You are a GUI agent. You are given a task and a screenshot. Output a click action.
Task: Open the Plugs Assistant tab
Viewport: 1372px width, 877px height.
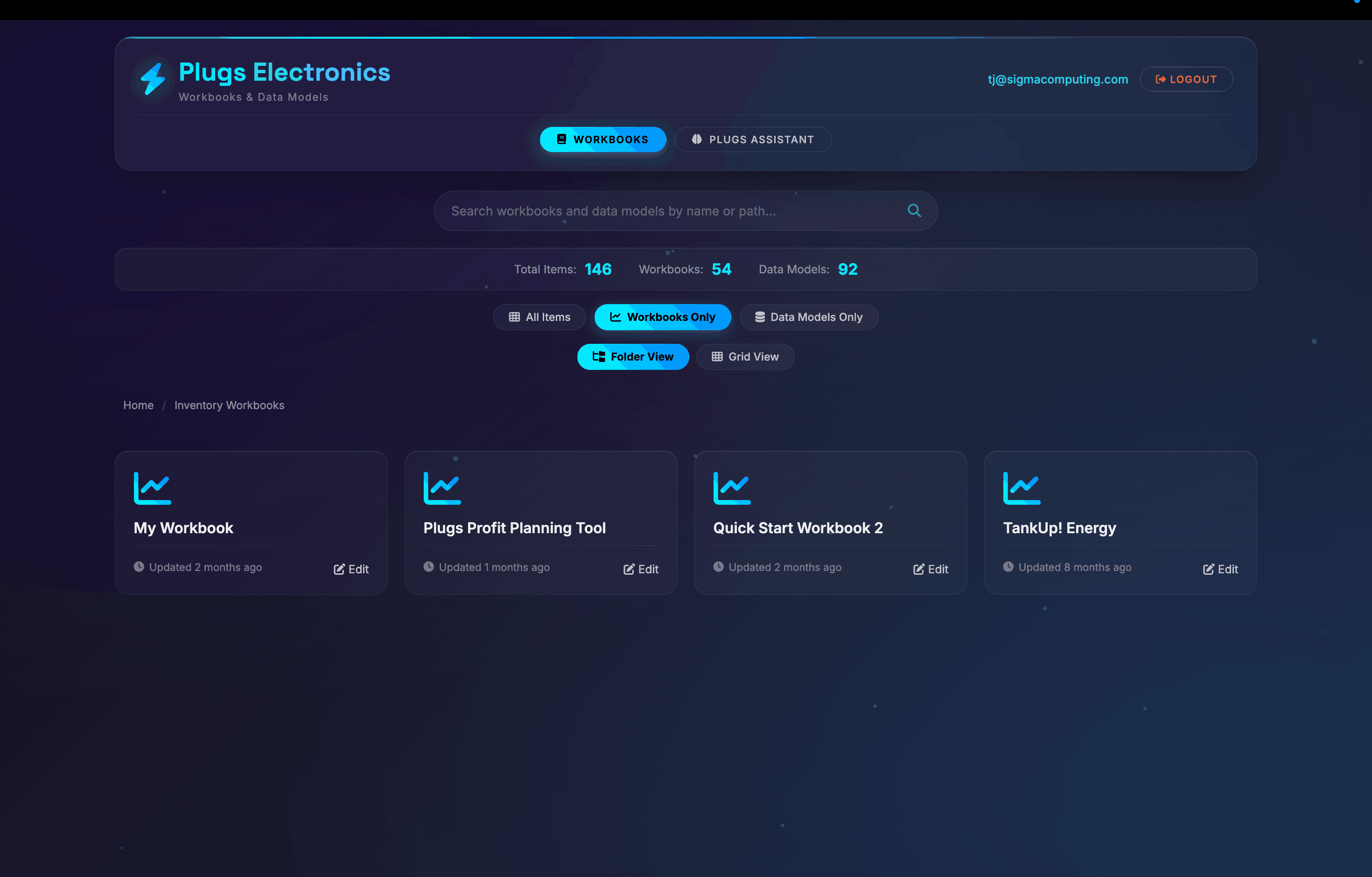(753, 139)
